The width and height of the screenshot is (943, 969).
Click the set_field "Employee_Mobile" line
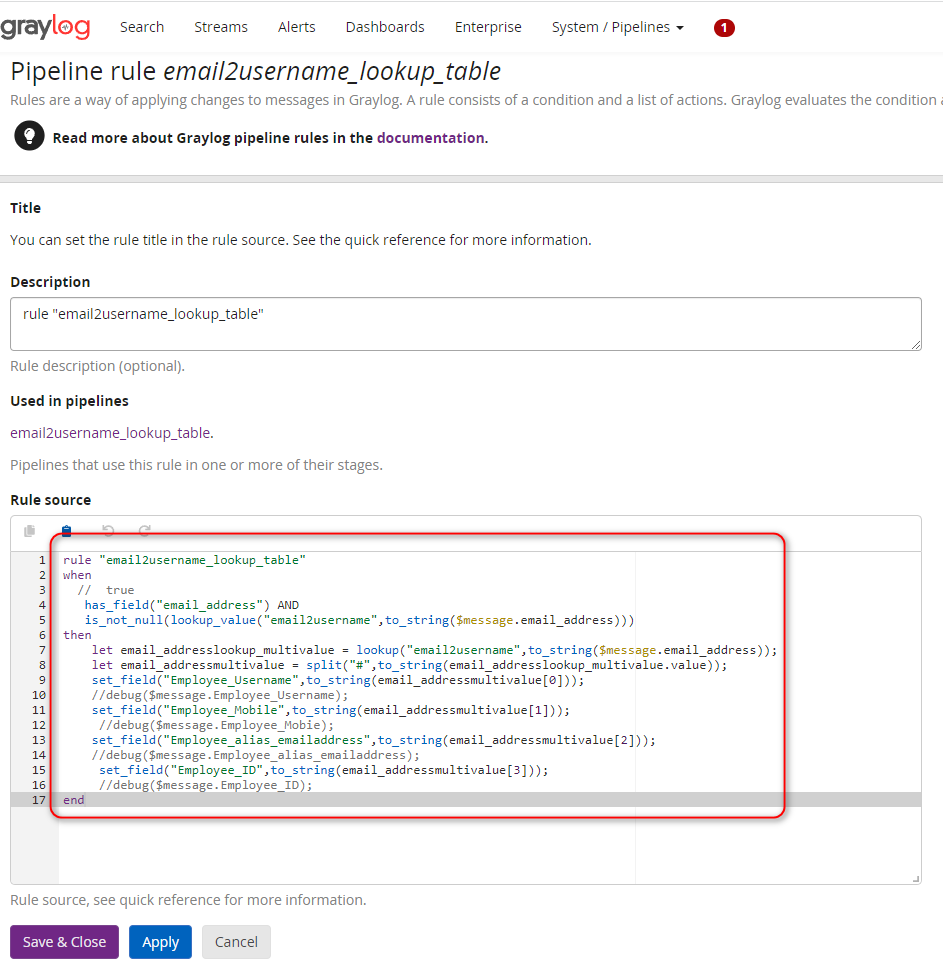[331, 710]
